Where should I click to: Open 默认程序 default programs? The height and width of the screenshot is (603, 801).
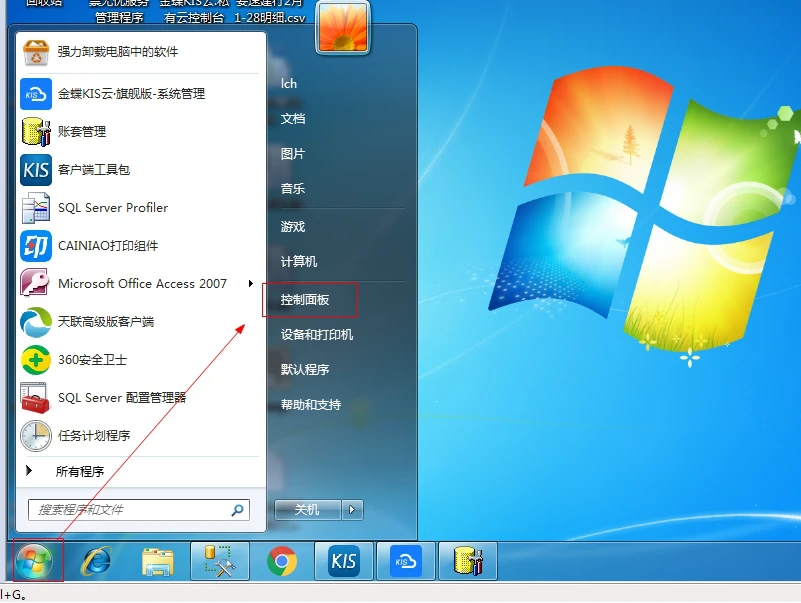[x=304, y=369]
